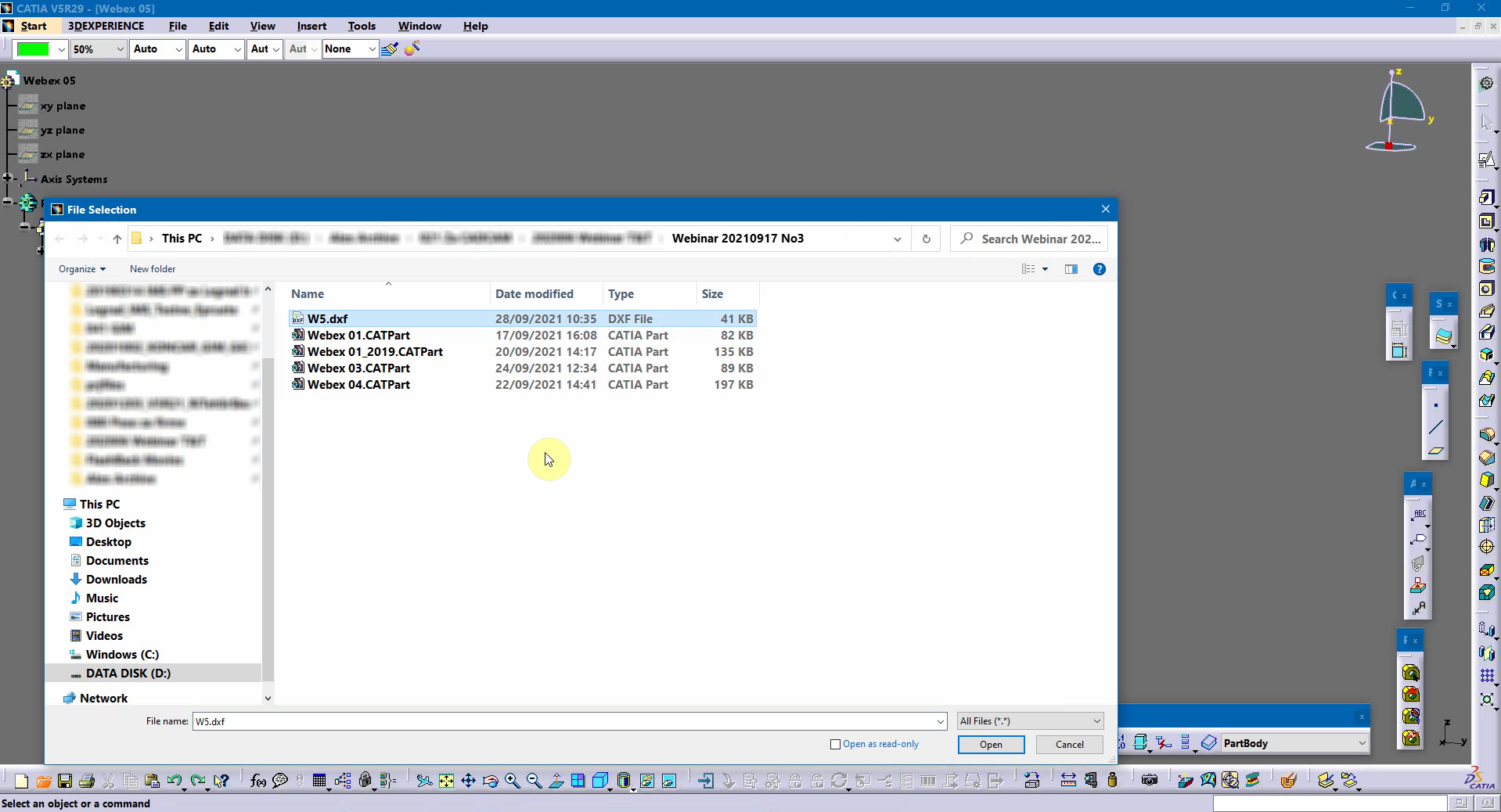Select the Fit All In tool

(x=446, y=781)
